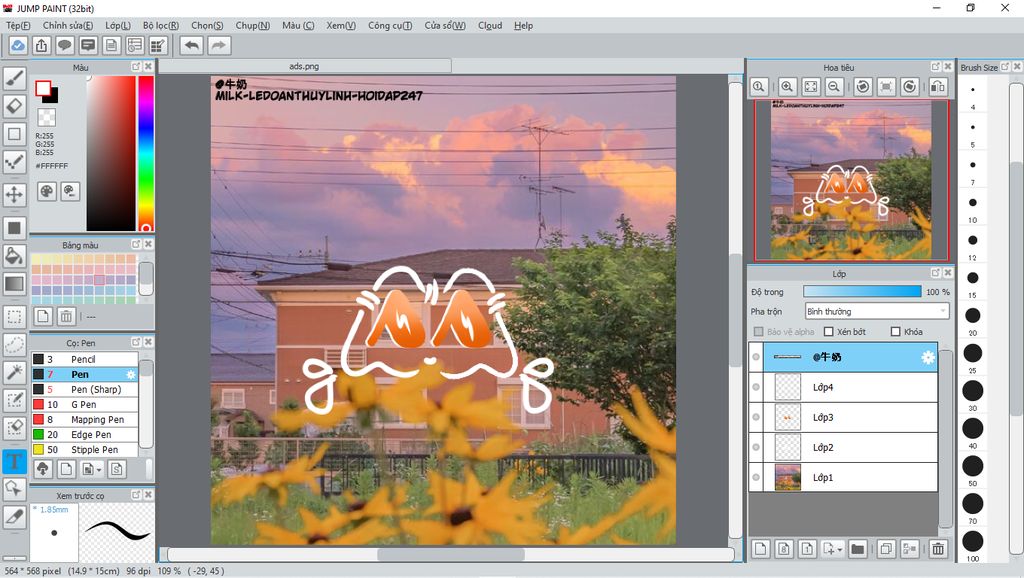Delete color from Bảng màu with trash icon
Screen dimensions: 1024x578
(x=66, y=317)
